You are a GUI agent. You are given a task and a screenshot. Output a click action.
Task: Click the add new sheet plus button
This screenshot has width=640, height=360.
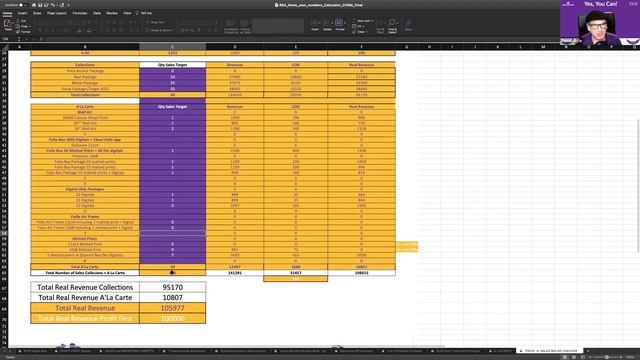pos(588,351)
